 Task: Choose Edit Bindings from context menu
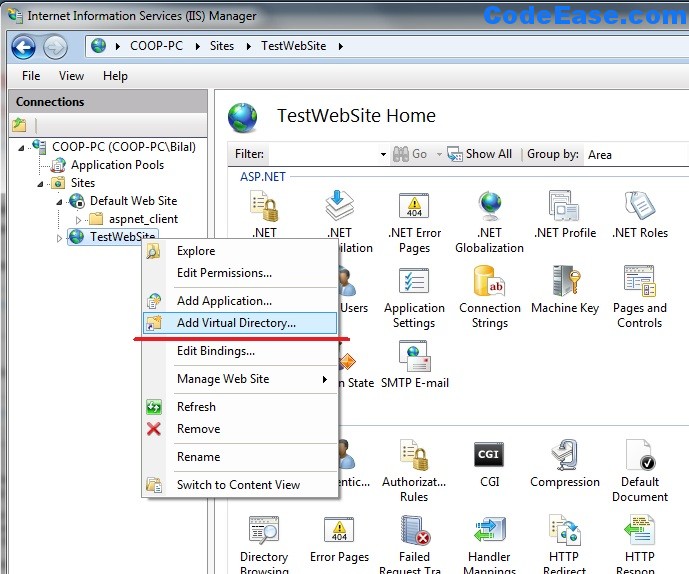click(x=240, y=351)
